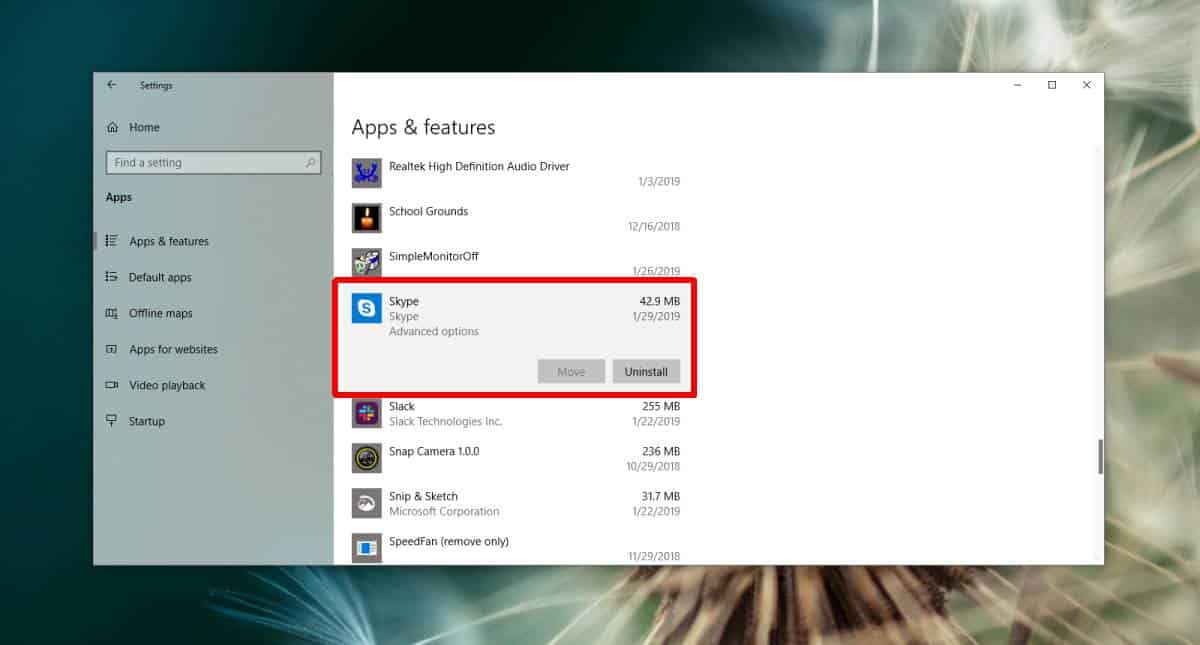Click the School Grounds app icon
1200x645 pixels.
pos(367,218)
